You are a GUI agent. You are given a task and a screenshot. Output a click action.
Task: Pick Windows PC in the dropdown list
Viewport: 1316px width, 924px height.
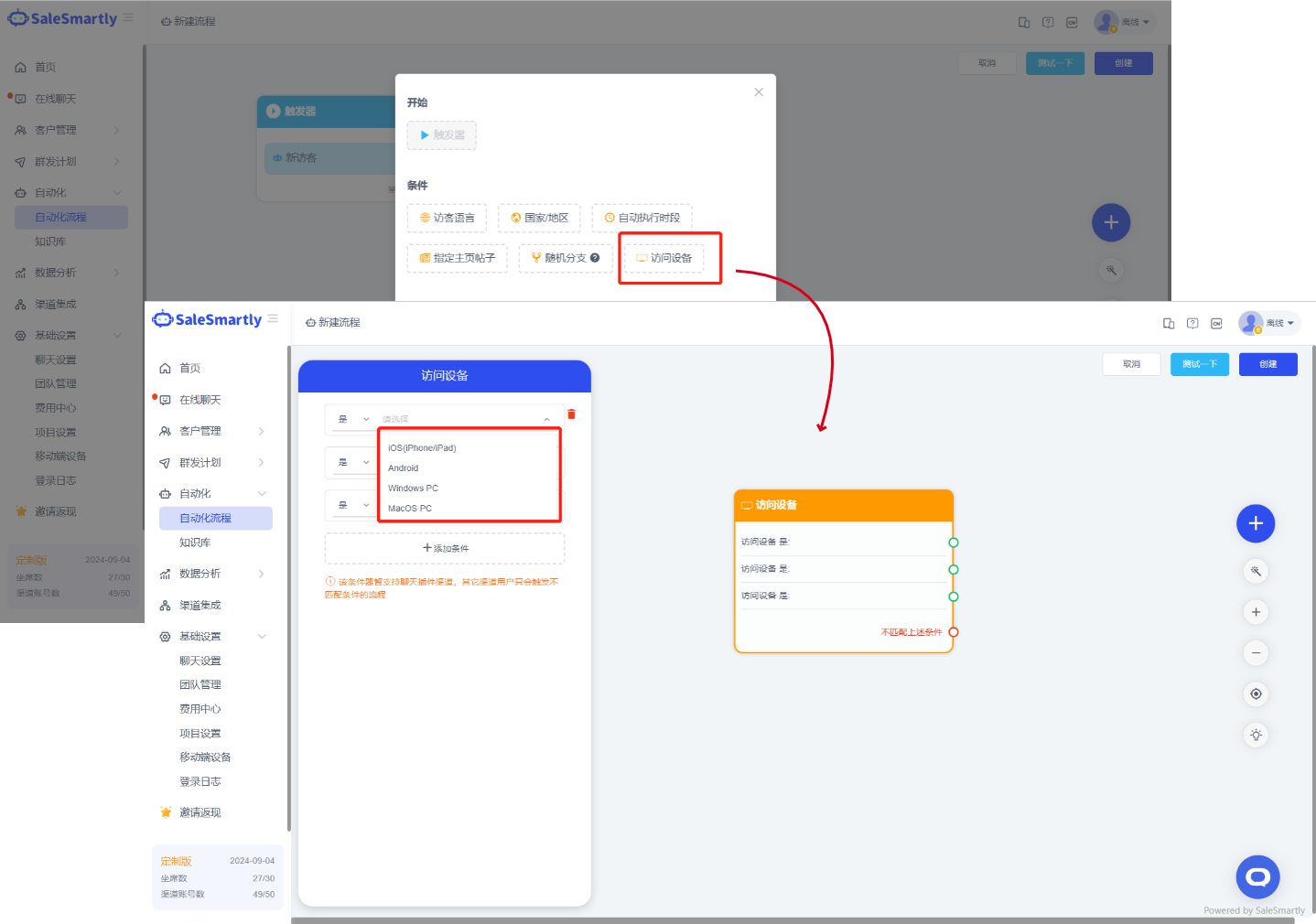tap(413, 489)
